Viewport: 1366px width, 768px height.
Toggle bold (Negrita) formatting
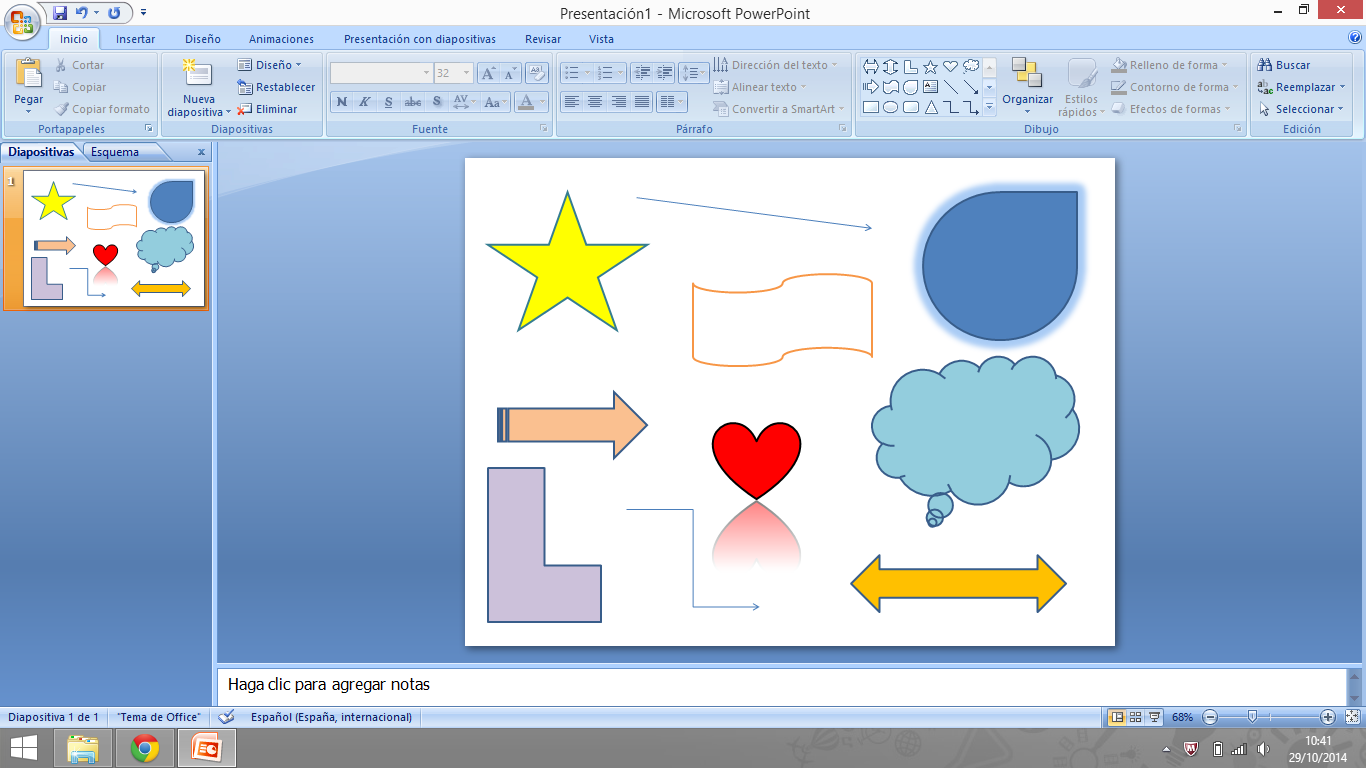pos(341,101)
